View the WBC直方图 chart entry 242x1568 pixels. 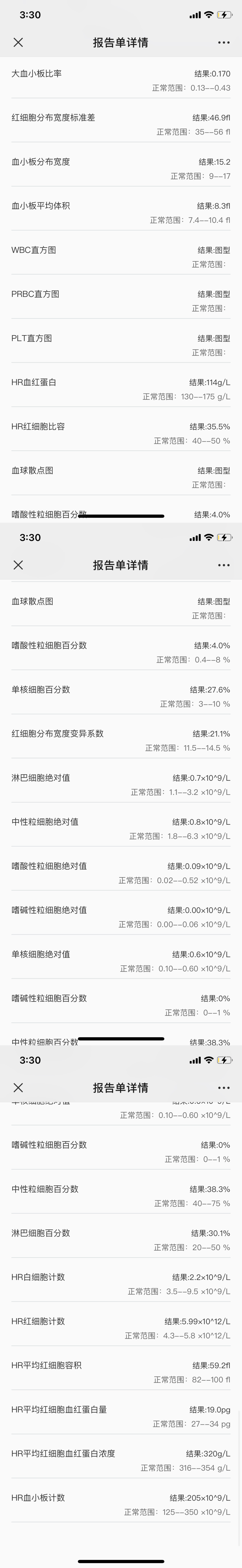pos(121,257)
